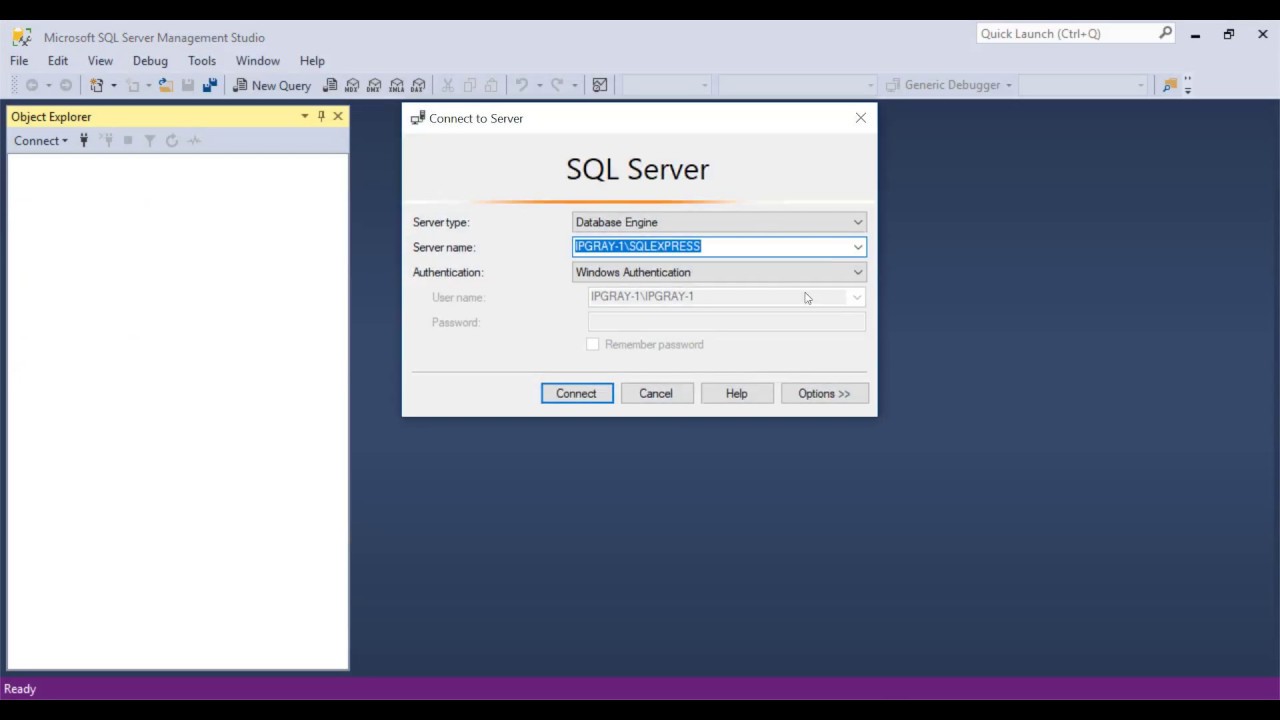1280x720 pixels.
Task: Open the File menu
Action: click(x=19, y=61)
